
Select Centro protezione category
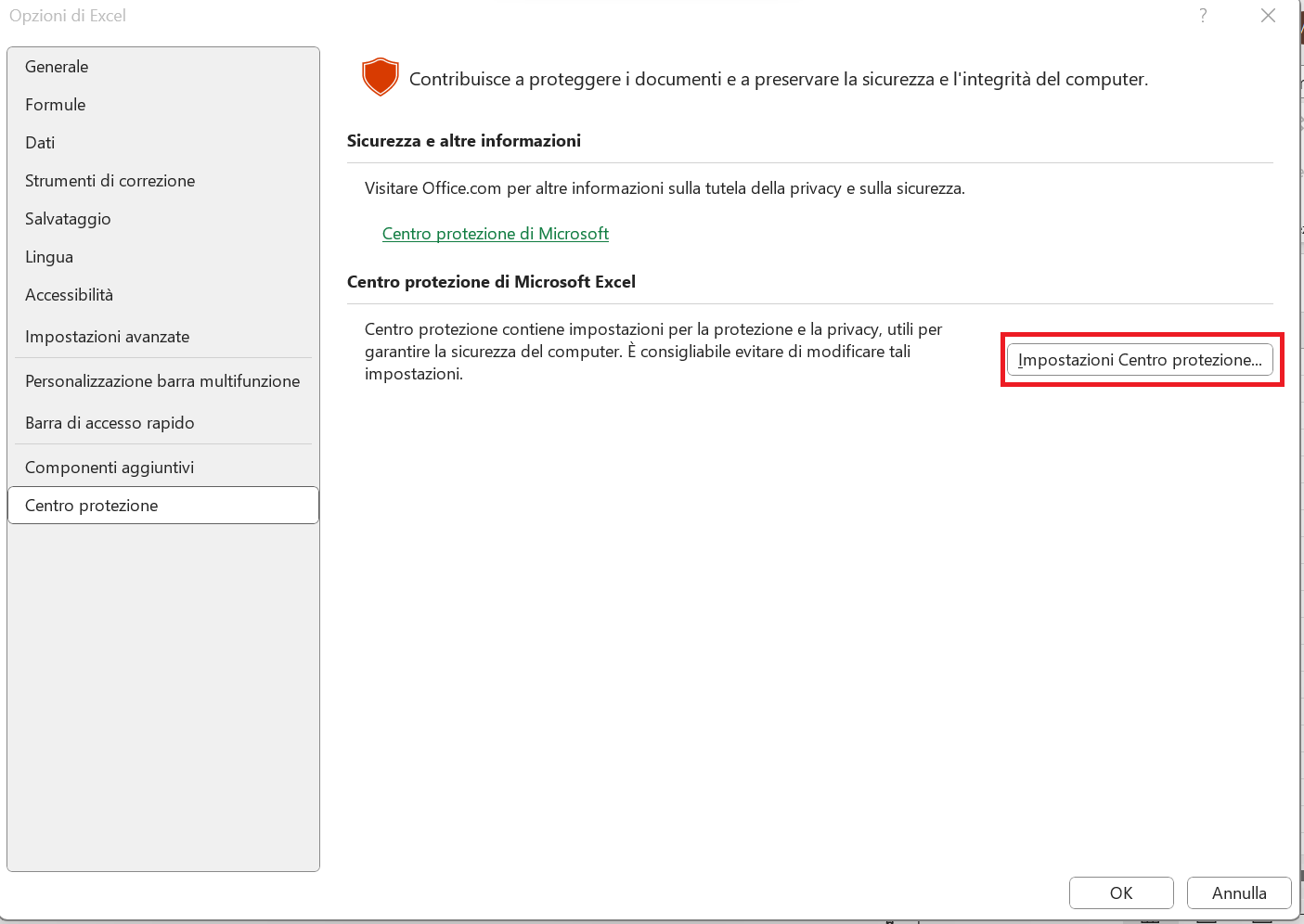tap(162, 506)
